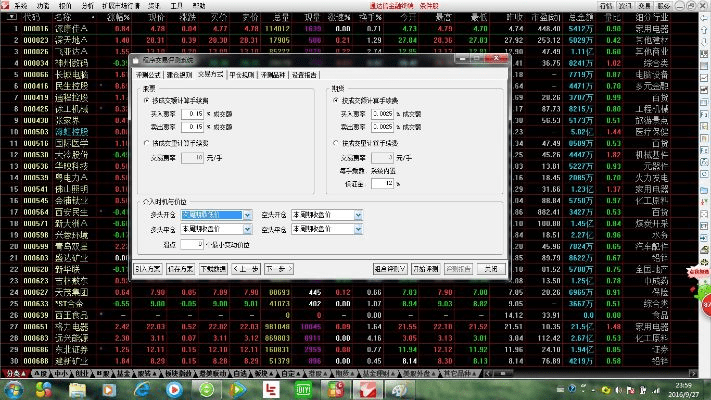The width and height of the screenshot is (711, 400).
Task: Click the 保存方案 button
Action: point(180,269)
